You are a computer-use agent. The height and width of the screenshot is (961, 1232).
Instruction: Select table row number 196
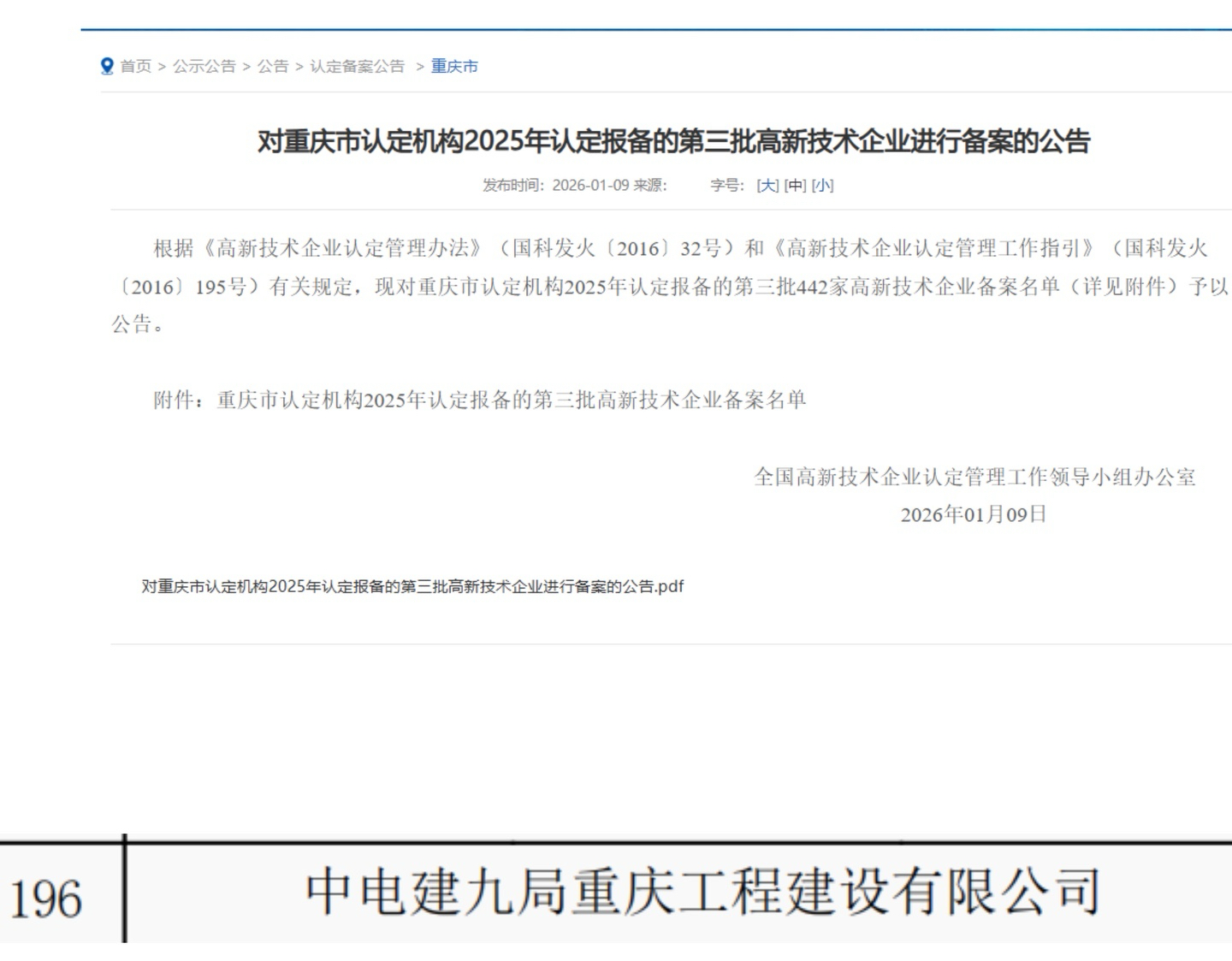pos(46,898)
